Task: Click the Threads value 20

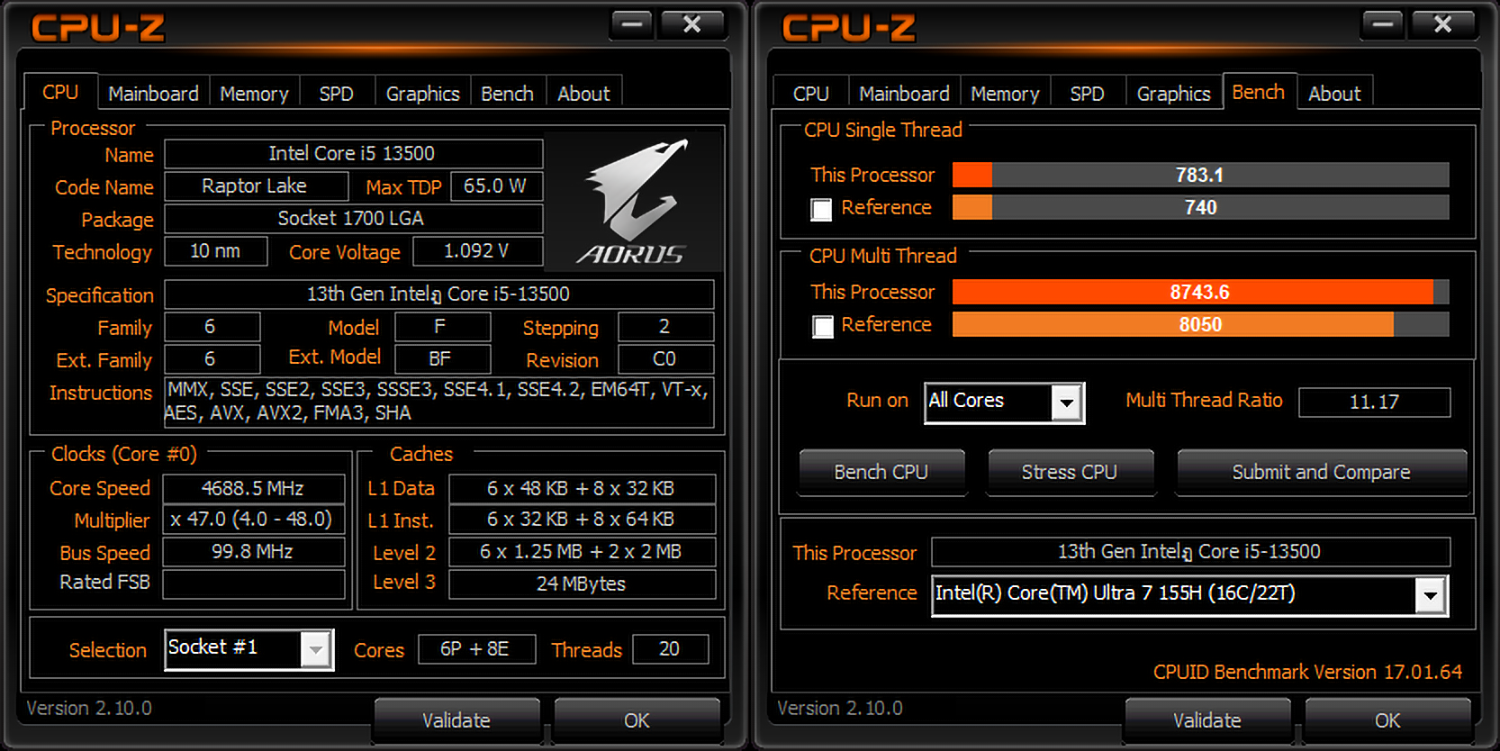Action: point(670,650)
